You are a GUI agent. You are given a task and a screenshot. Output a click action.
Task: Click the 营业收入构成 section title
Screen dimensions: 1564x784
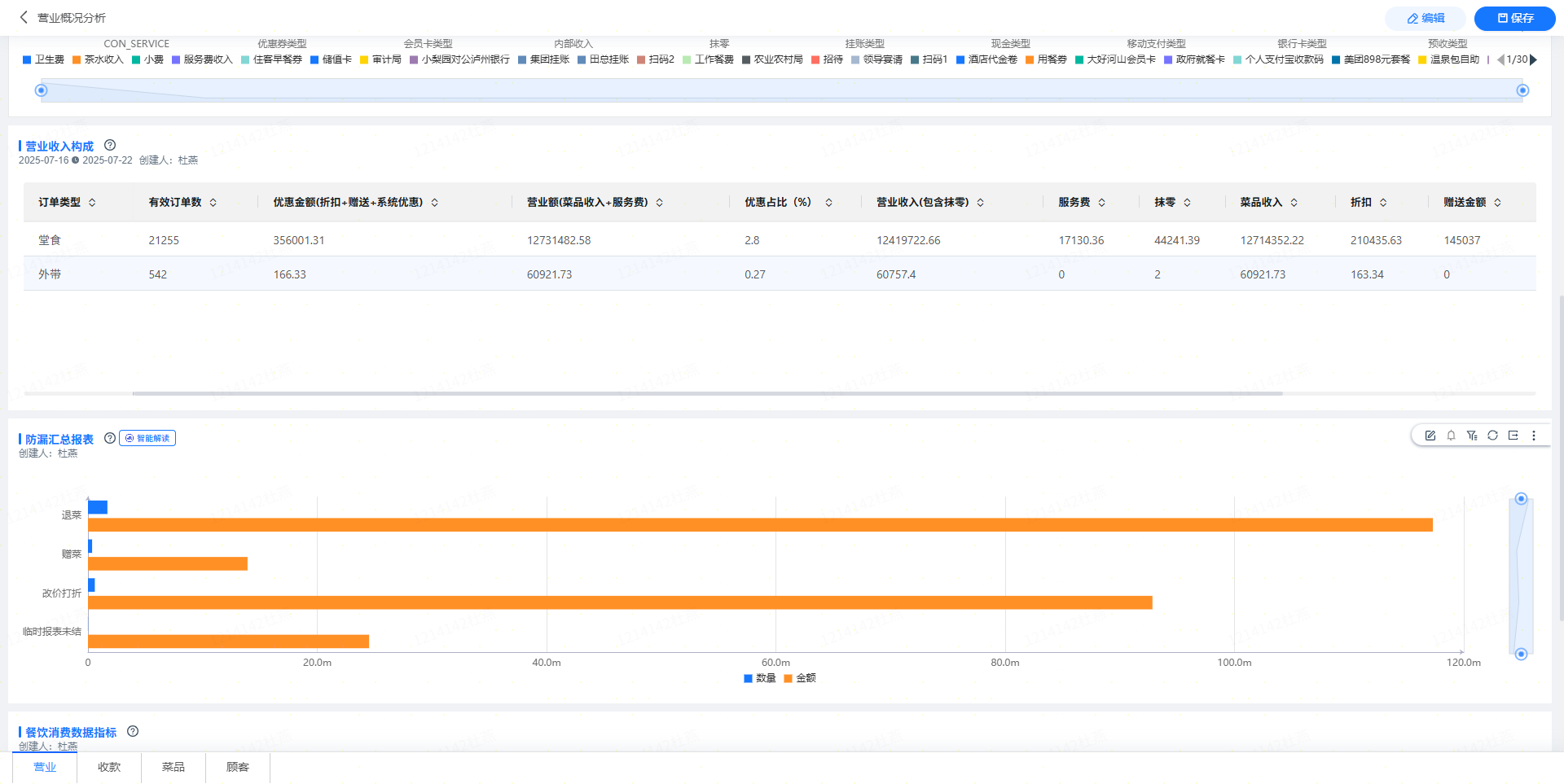click(59, 146)
